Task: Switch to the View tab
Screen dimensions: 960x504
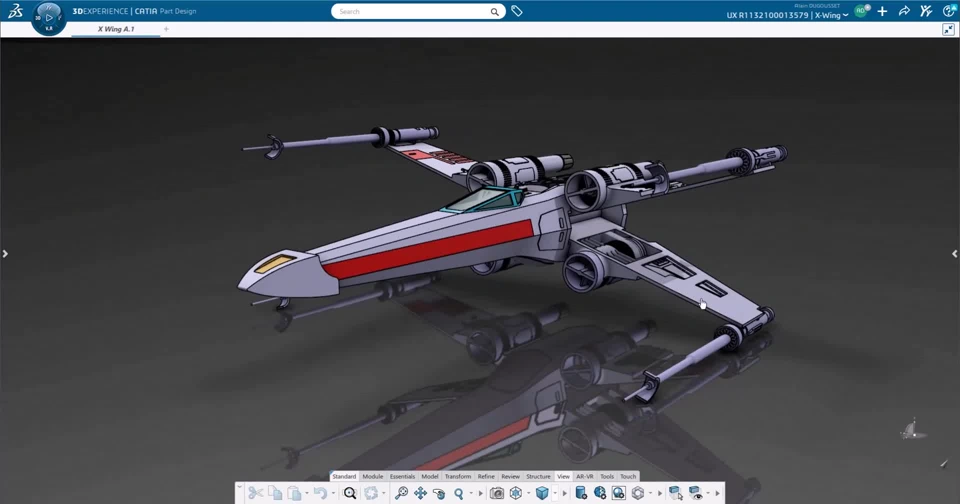Action: click(x=563, y=476)
